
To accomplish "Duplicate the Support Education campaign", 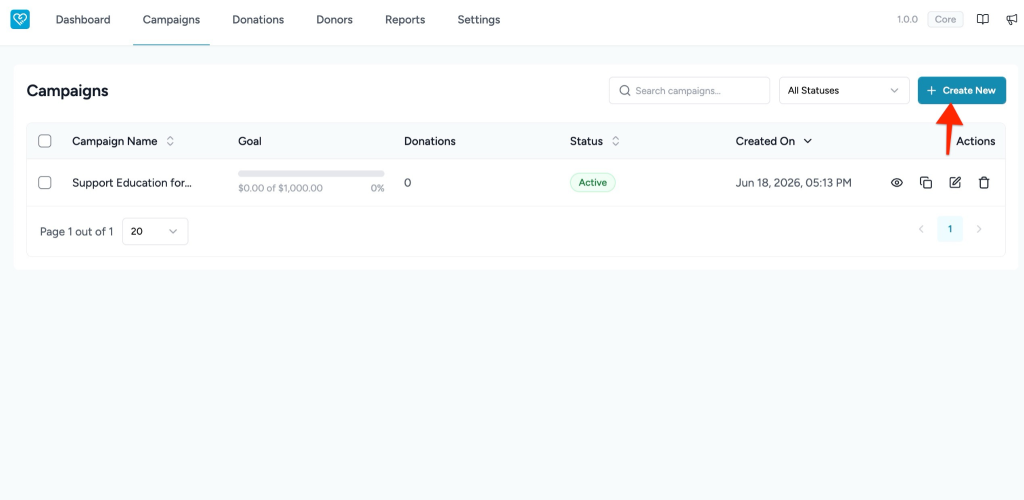I will (x=926, y=183).
